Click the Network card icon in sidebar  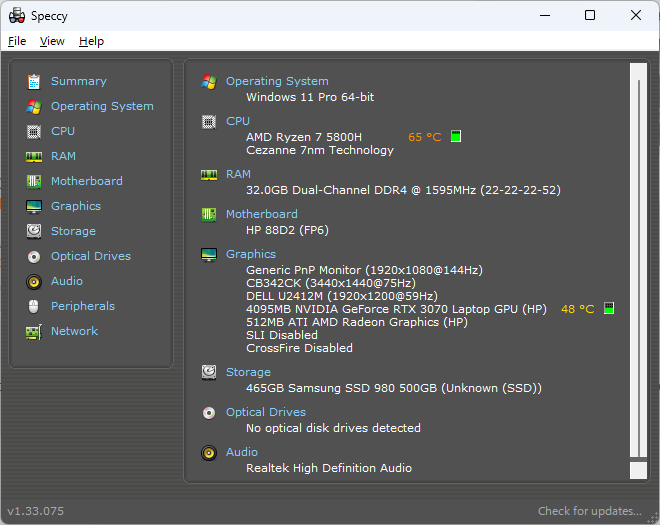pos(34,332)
